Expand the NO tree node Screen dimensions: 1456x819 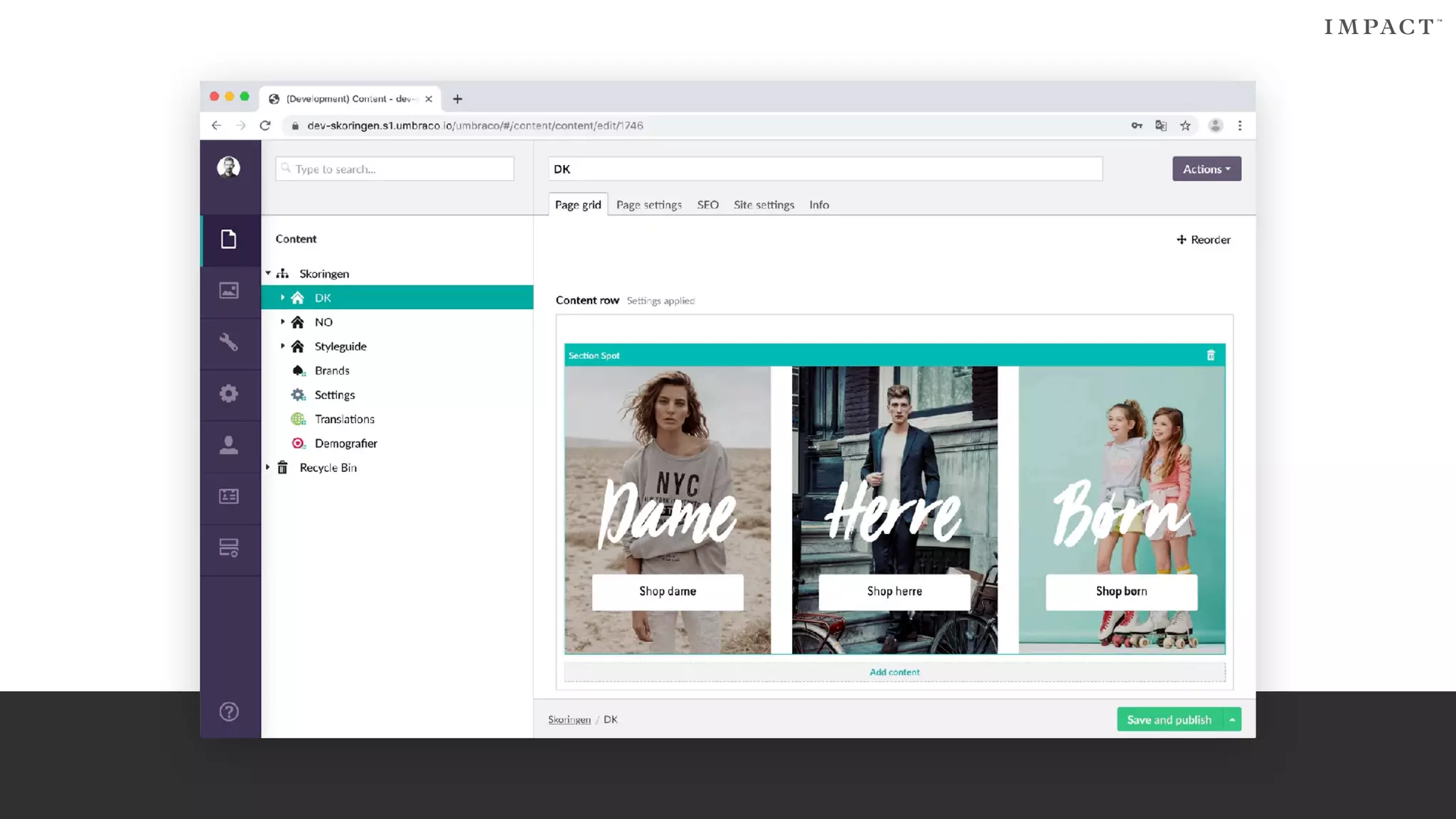282,322
